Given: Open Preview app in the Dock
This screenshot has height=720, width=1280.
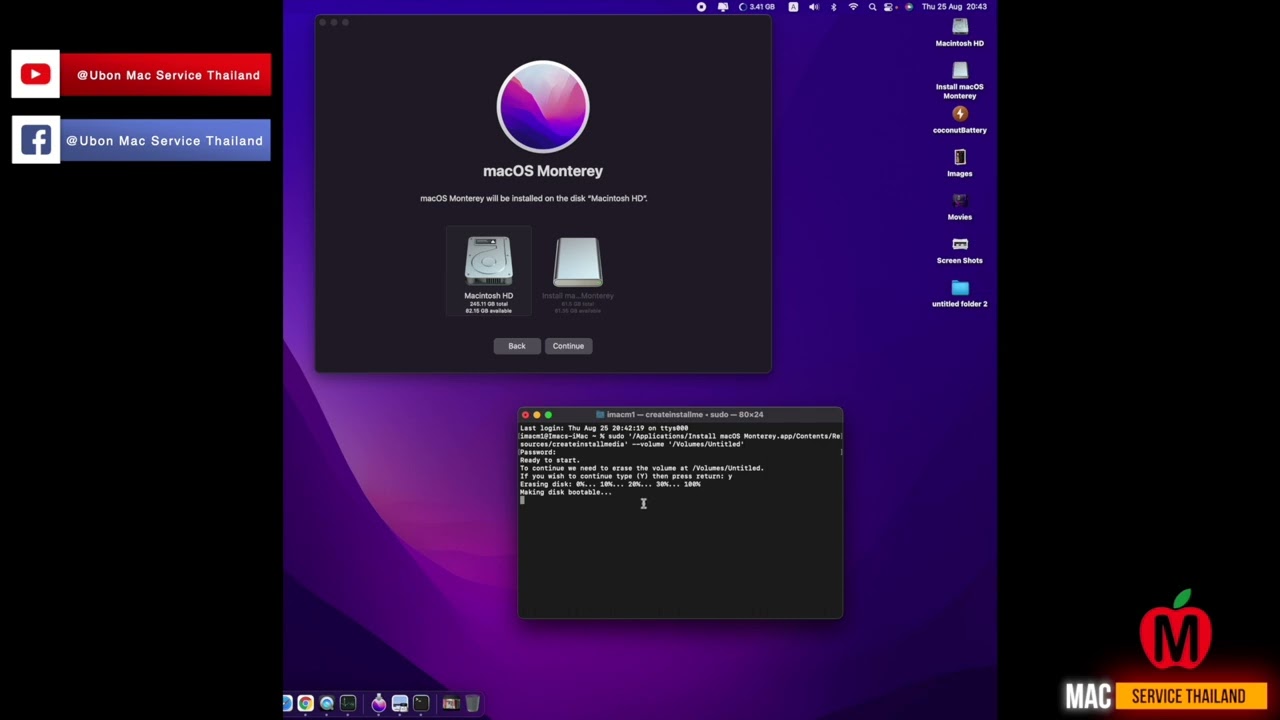Looking at the screenshot, I should tap(400, 703).
